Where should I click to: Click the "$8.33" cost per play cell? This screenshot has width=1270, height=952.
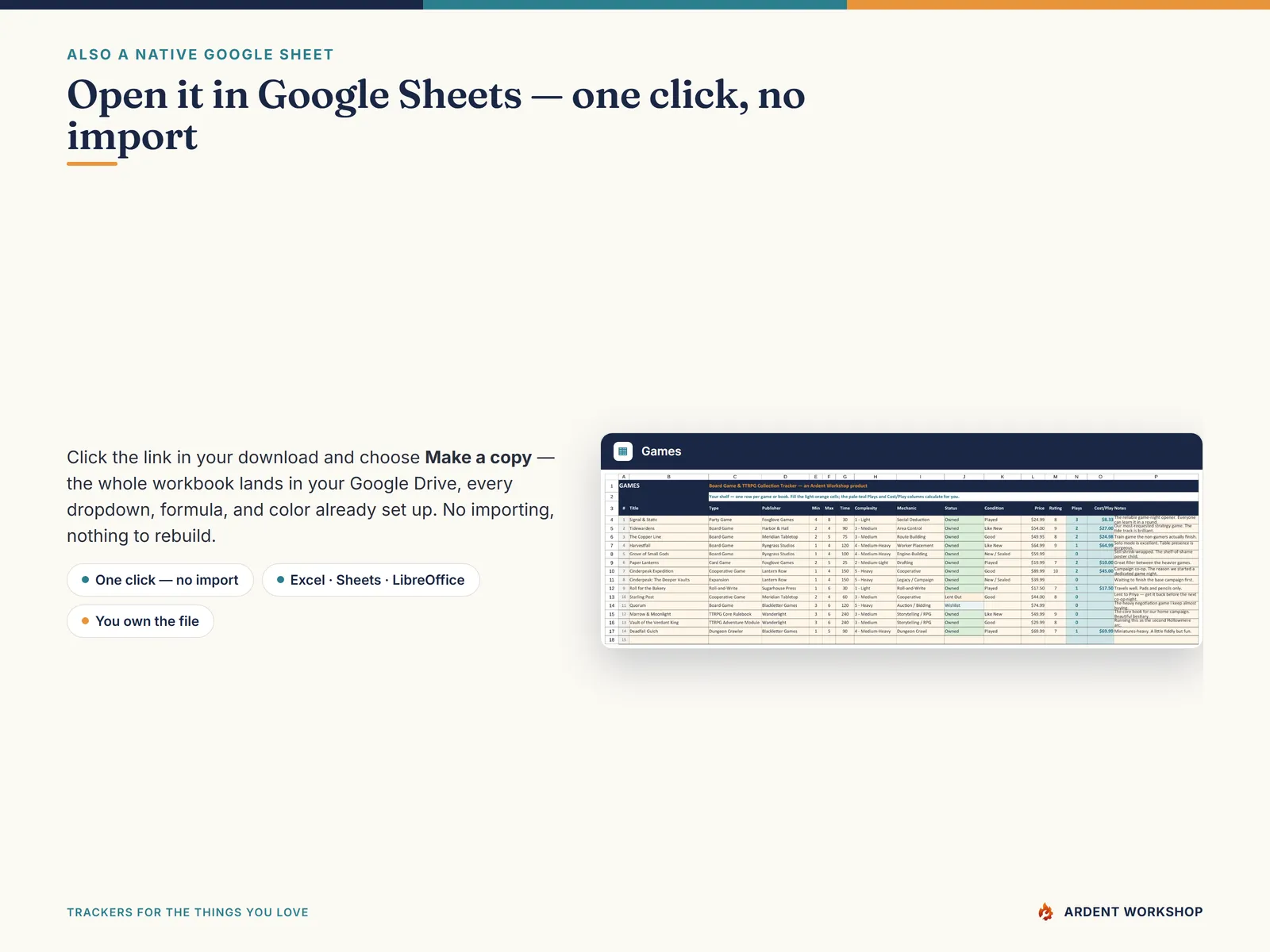1100,520
